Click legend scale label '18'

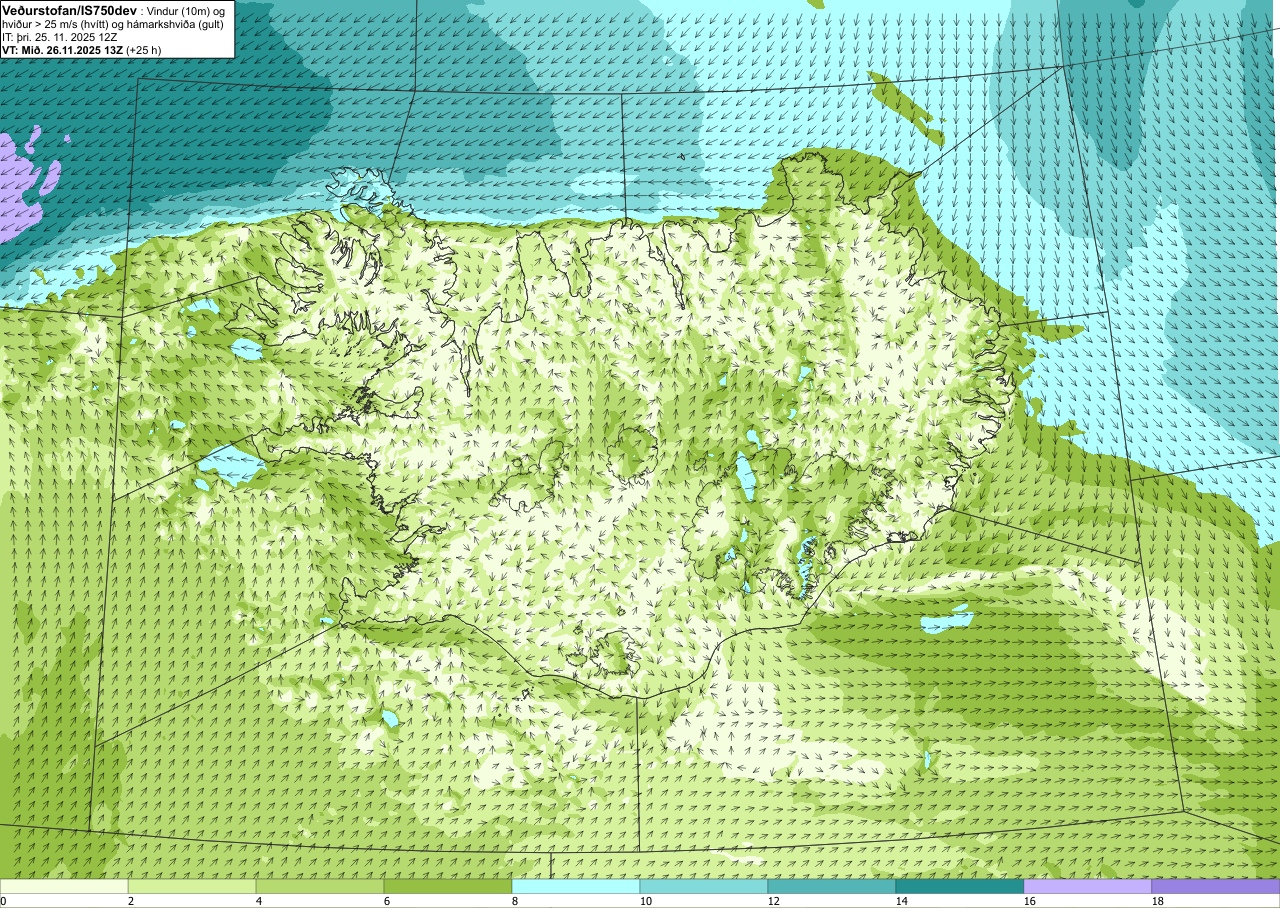point(1158,901)
